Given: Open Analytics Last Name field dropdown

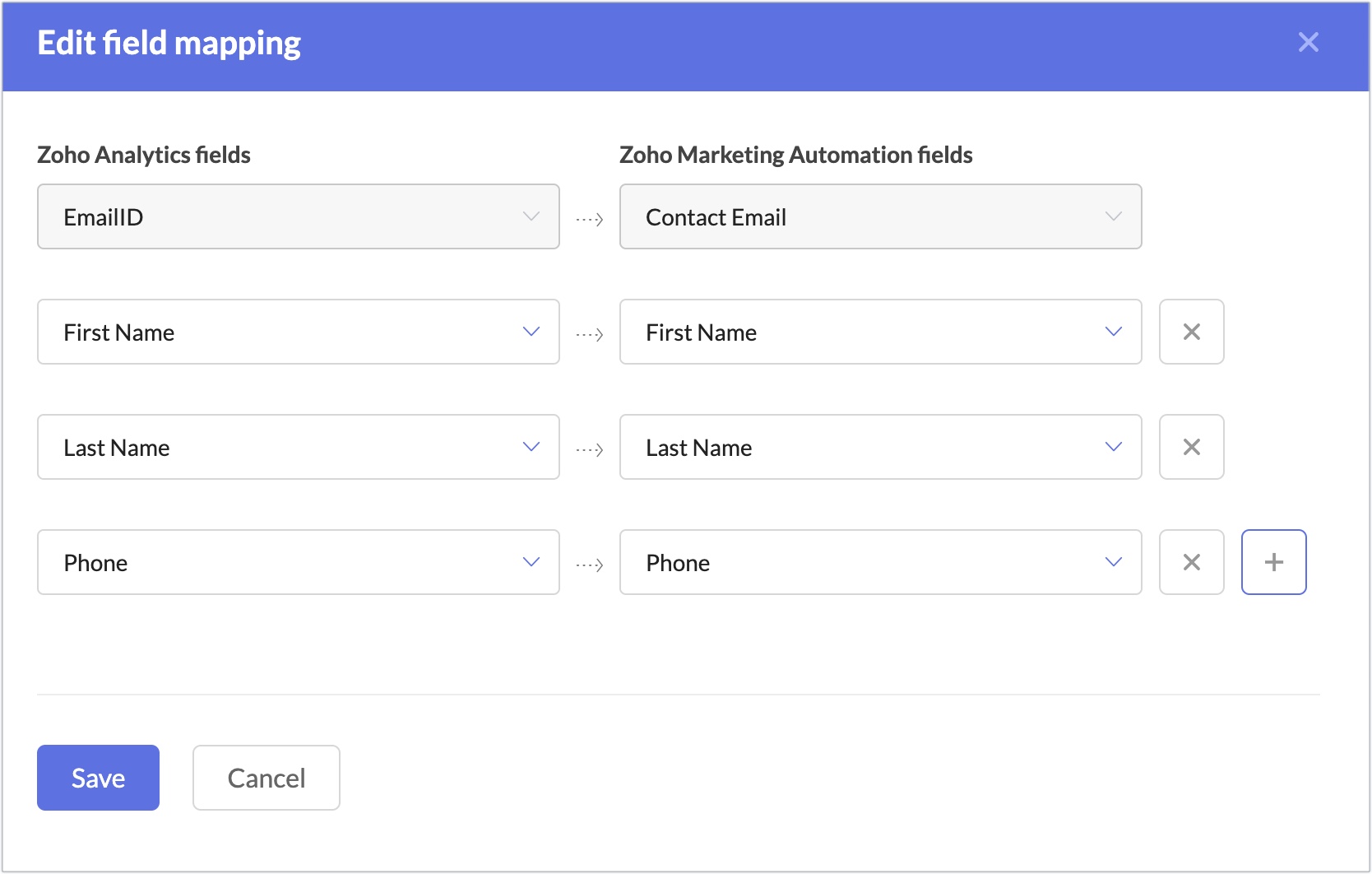Looking at the screenshot, I should click(299, 447).
